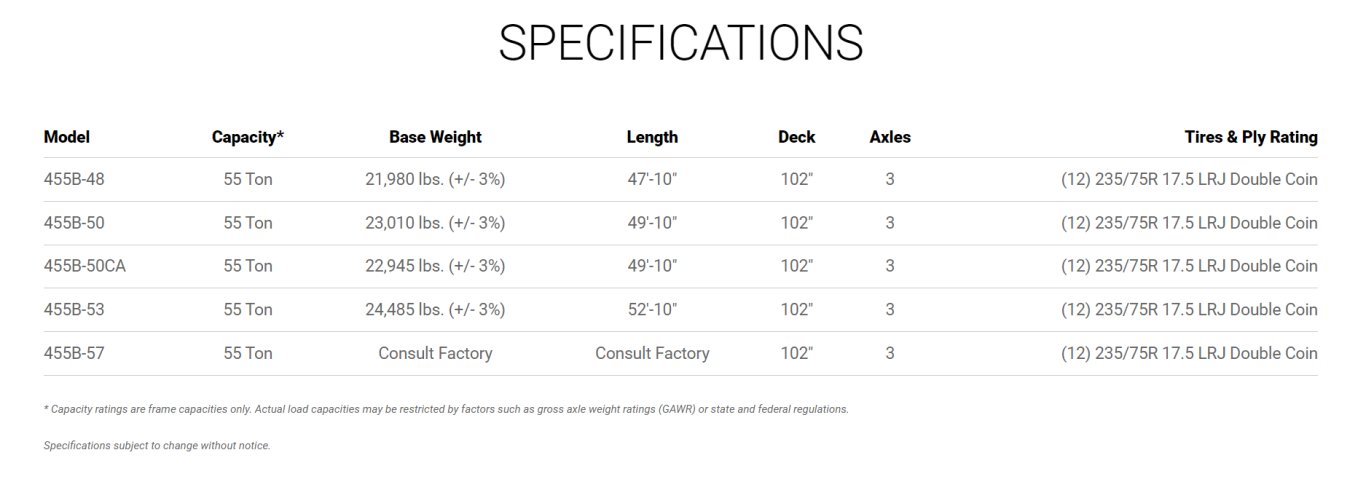Click the 21,980 lbs. base weight value
The image size is (1366, 482).
click(435, 180)
